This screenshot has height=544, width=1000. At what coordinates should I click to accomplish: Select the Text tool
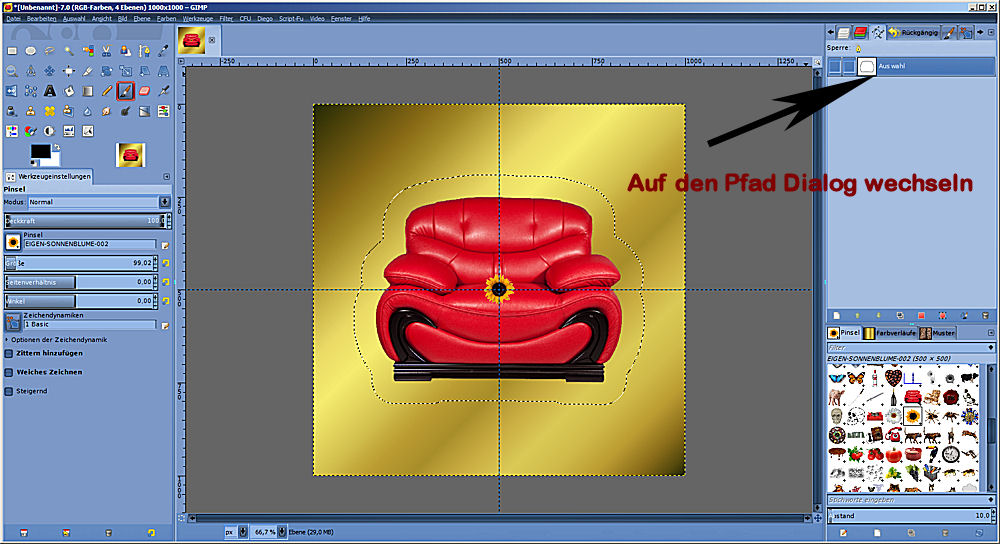(50, 91)
